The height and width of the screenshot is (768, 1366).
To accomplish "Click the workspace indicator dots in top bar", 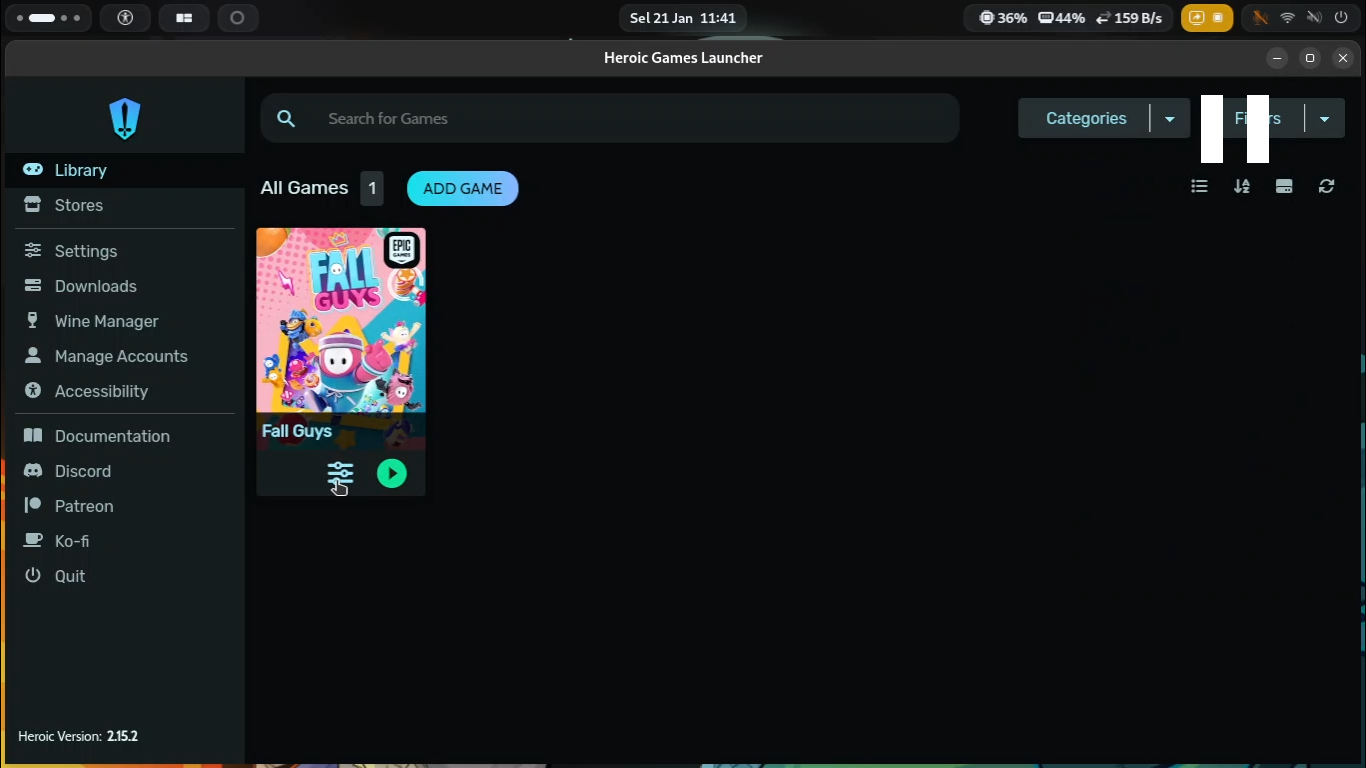I will 49,18.
